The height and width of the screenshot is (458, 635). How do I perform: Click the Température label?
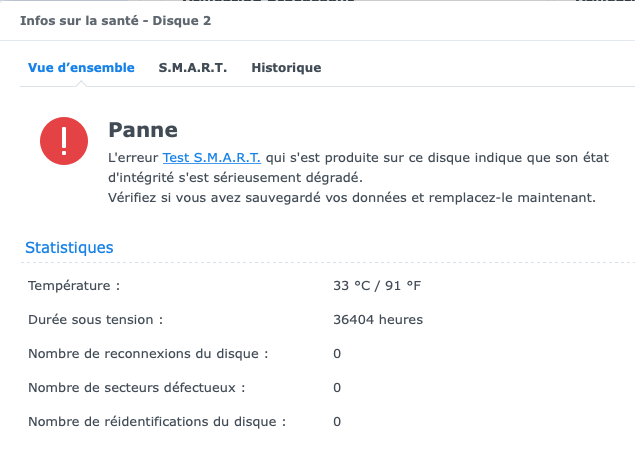(x=74, y=286)
